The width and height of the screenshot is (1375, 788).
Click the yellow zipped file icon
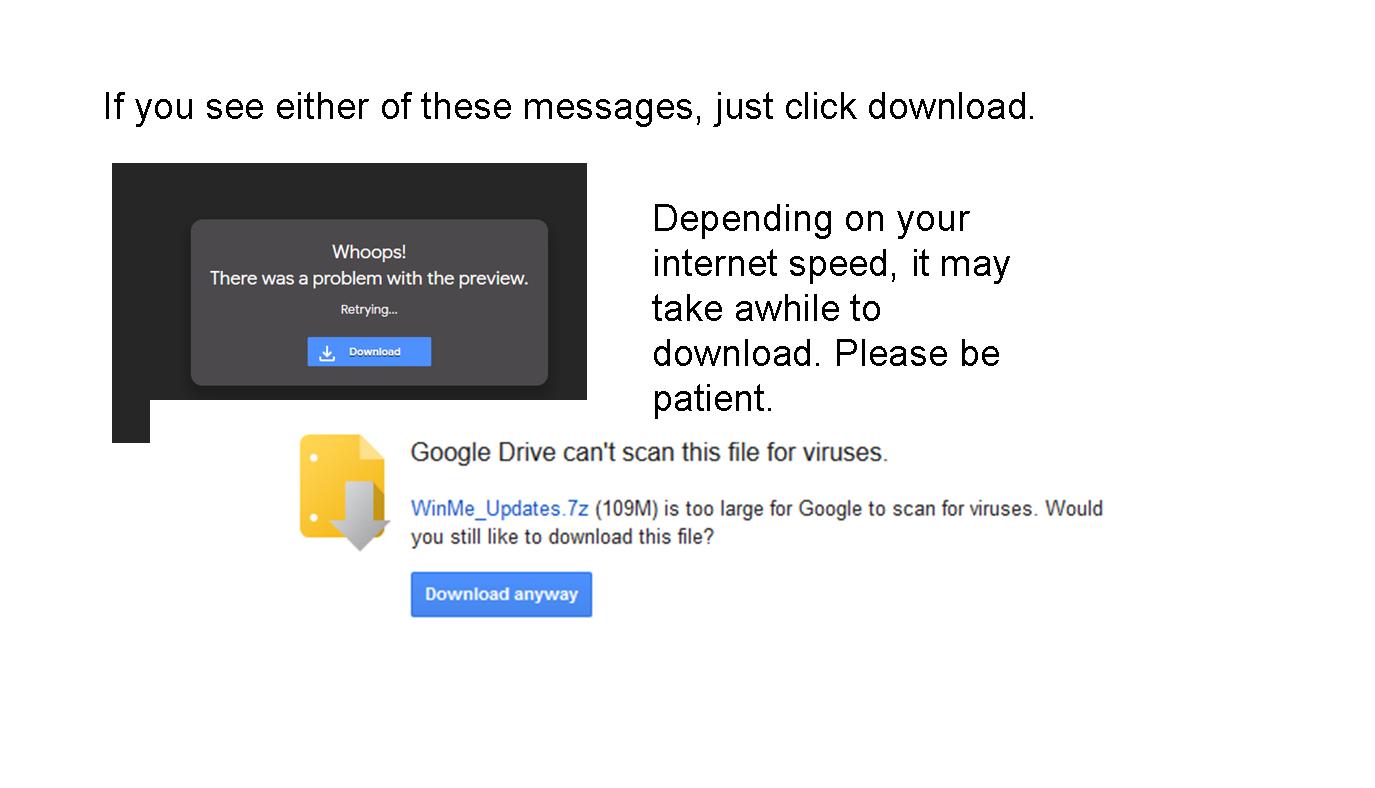pyautogui.click(x=343, y=486)
